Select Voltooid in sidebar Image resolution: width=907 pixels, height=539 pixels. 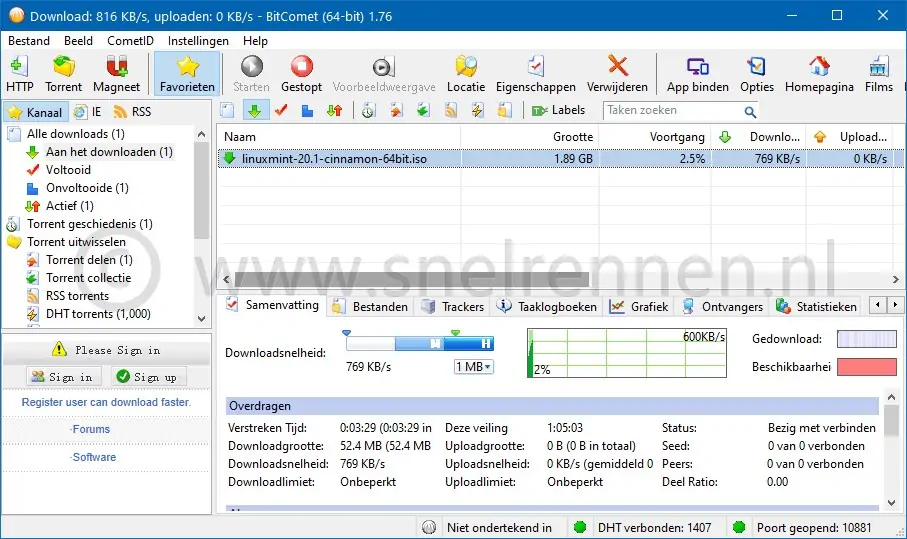point(68,169)
